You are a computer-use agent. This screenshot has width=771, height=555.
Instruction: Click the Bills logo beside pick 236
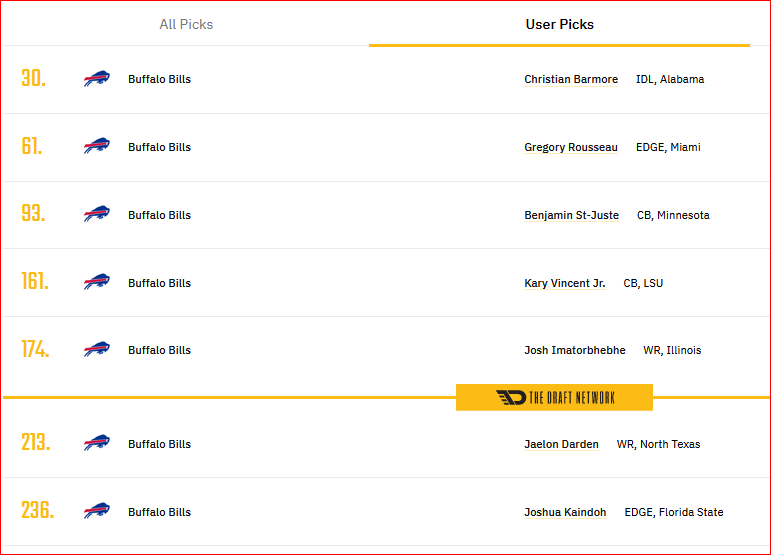pos(97,511)
